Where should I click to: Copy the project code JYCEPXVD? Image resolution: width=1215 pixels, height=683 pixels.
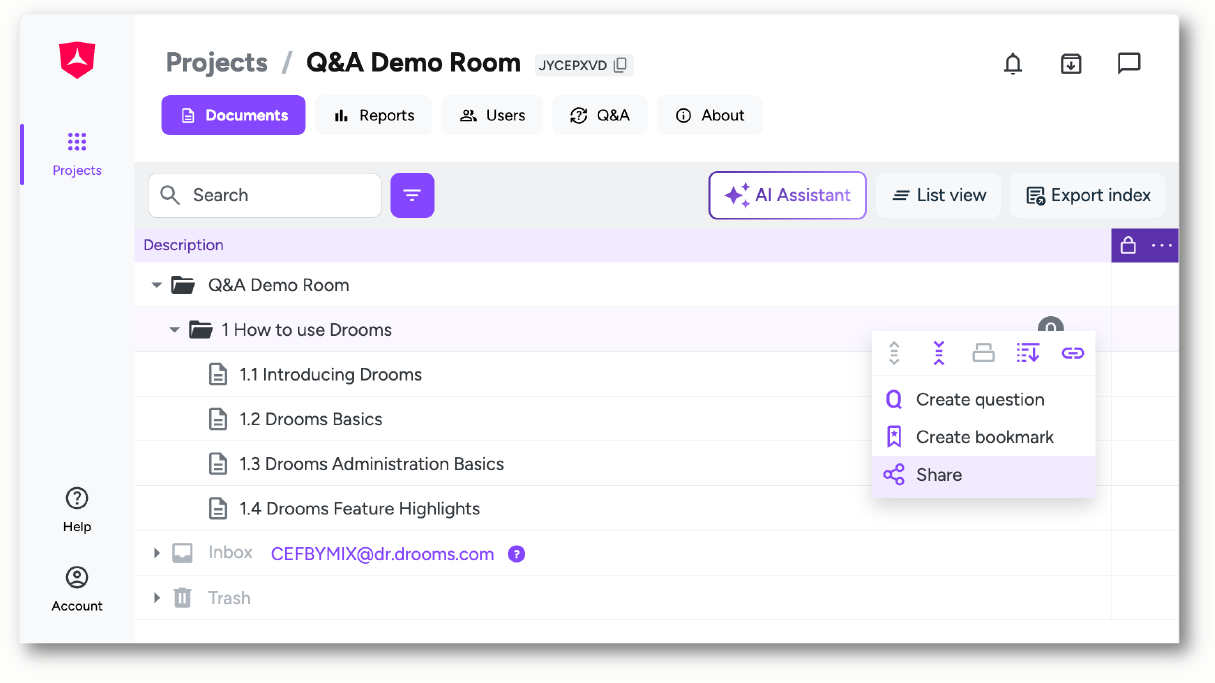coord(621,65)
